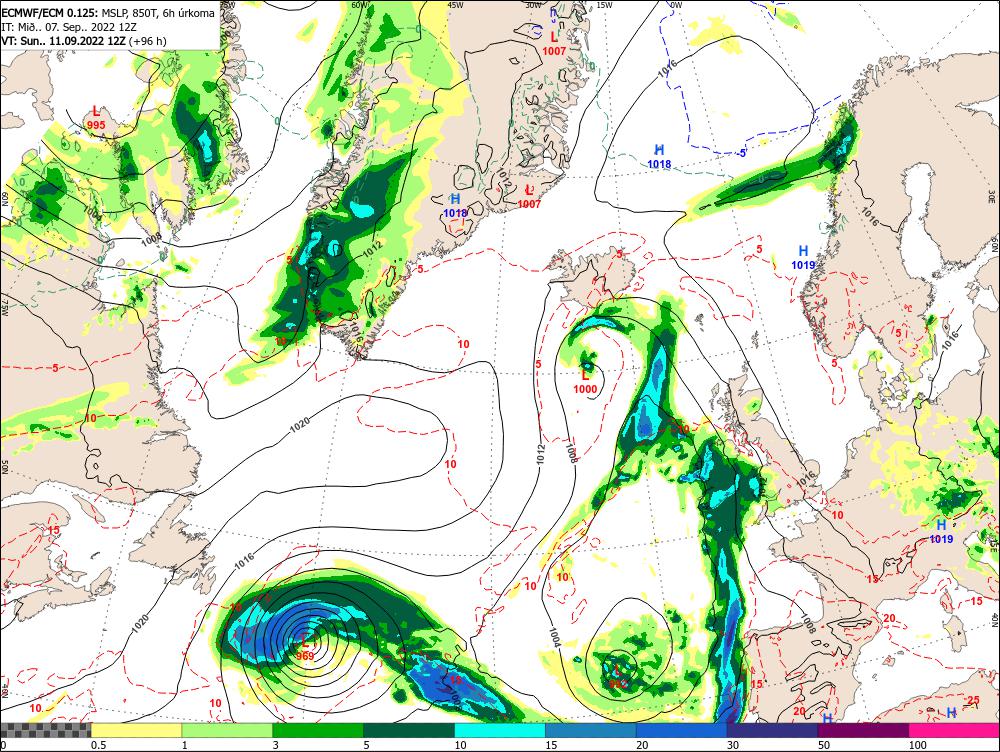Screen dimensions: 1000x752
Task: Click the "60W" longitude label at the top
Action: coord(360,5)
